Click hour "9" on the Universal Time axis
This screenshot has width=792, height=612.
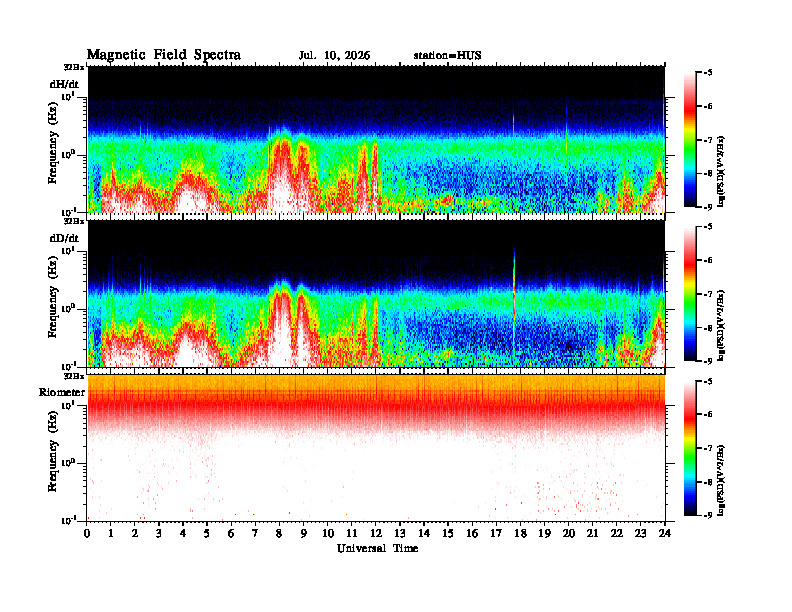tap(304, 533)
